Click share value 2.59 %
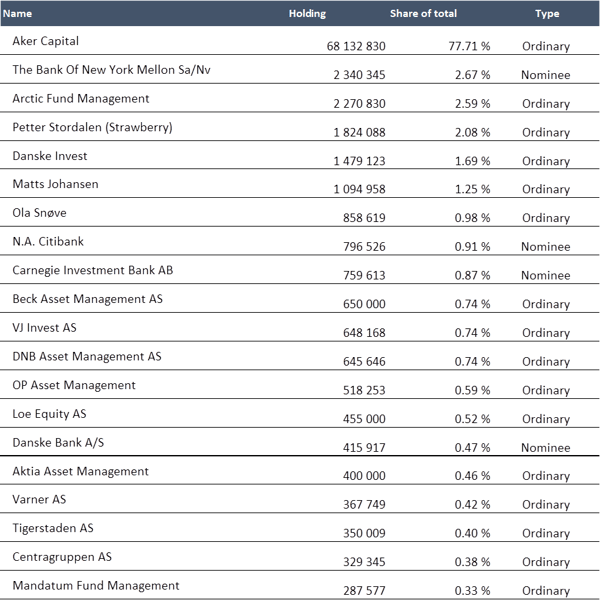Image resolution: width=600 pixels, height=600 pixels. click(473, 104)
